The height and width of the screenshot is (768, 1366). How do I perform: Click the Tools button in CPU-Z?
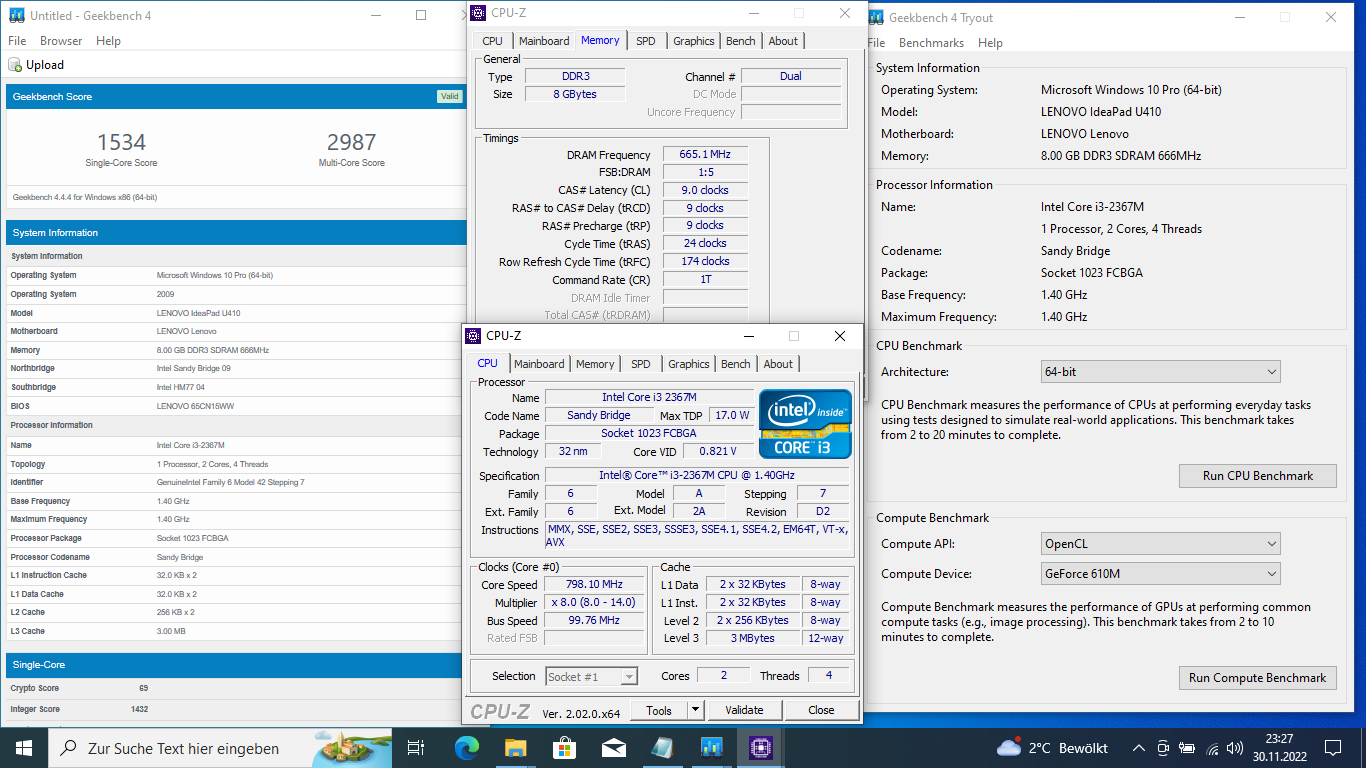coord(659,710)
